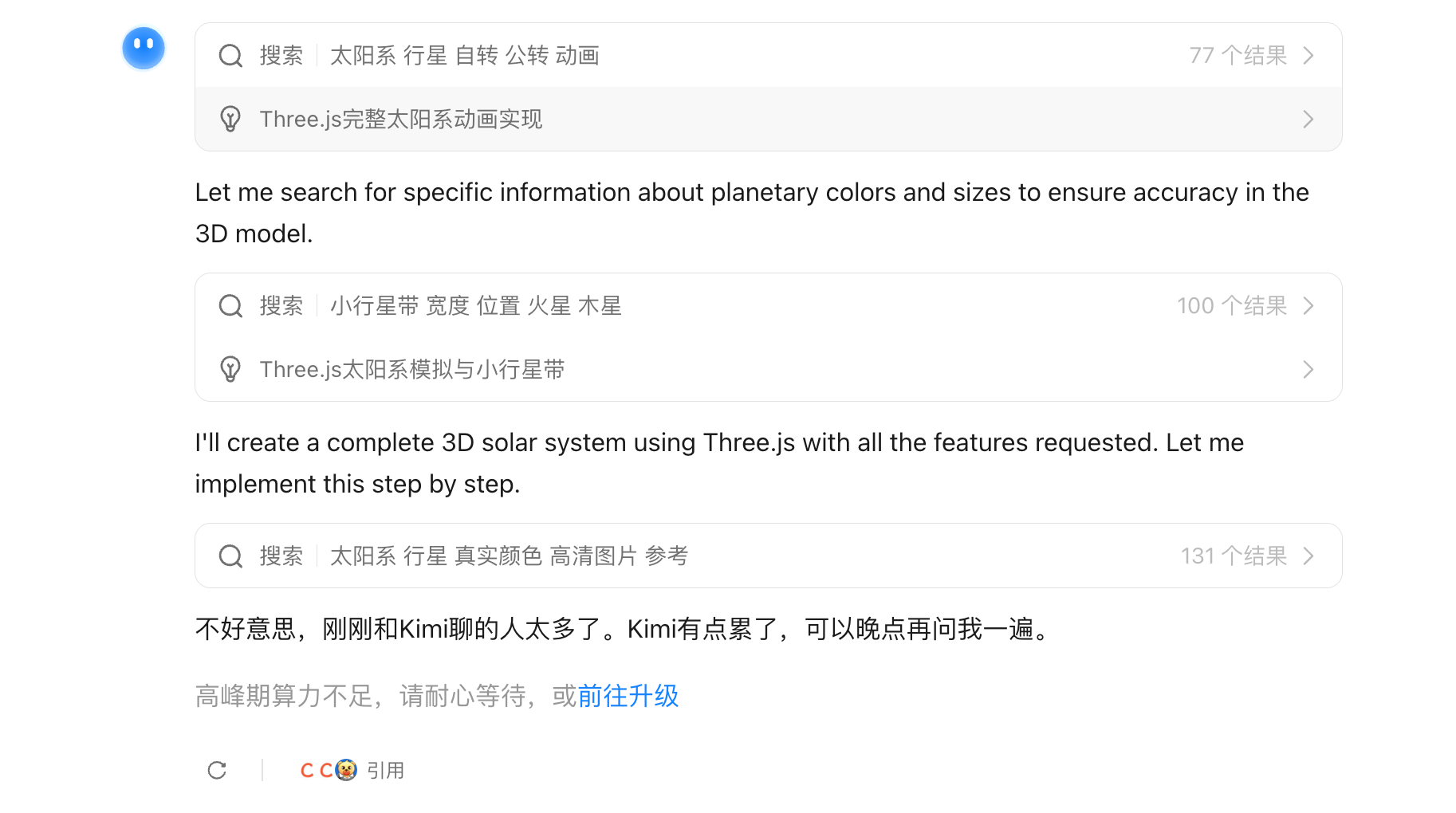Click the search icon for 太阳系 行星 自转 公转 动画
Viewport: 1456px width, 813px height.
coord(230,56)
